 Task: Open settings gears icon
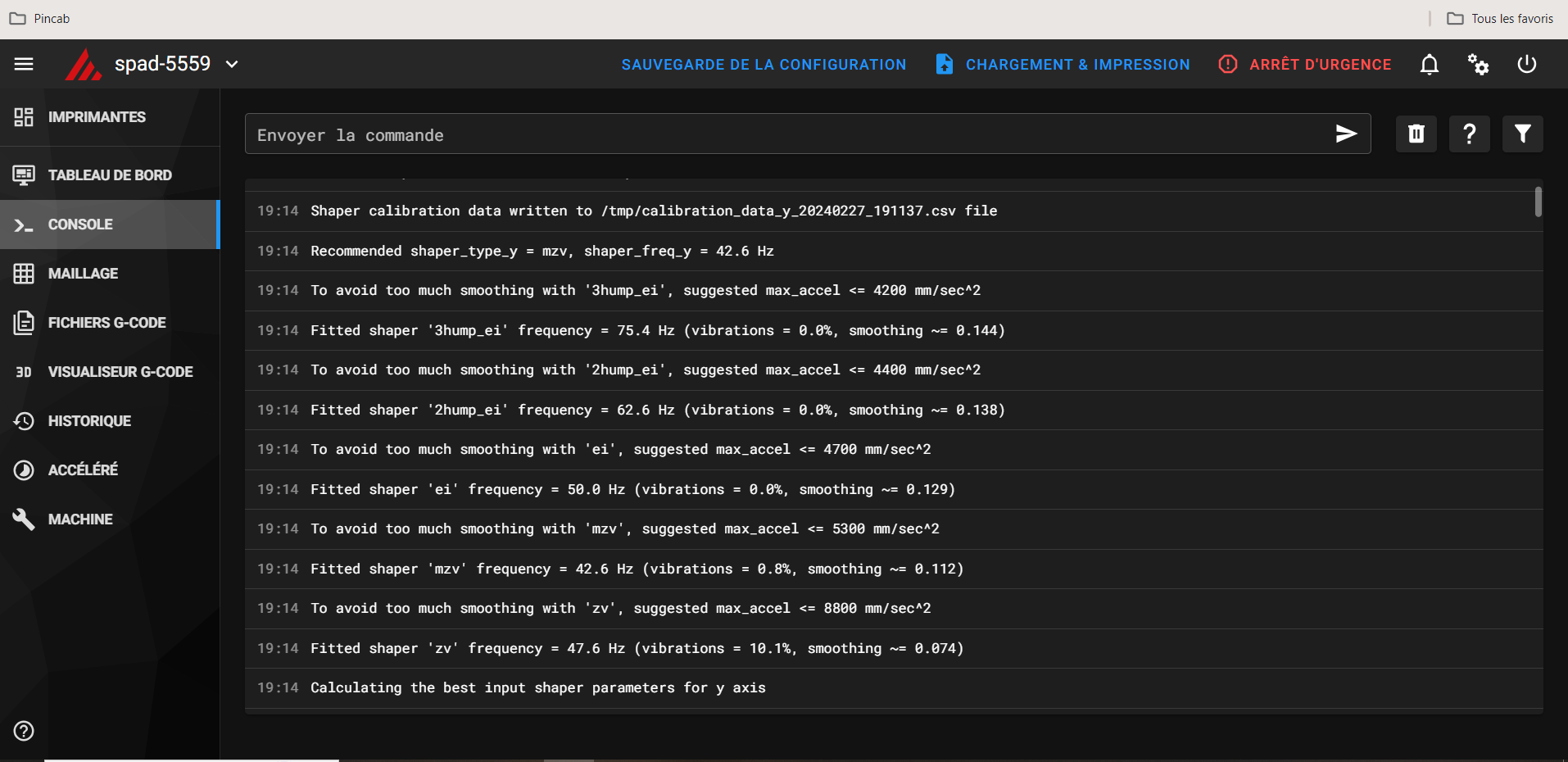pyautogui.click(x=1478, y=64)
